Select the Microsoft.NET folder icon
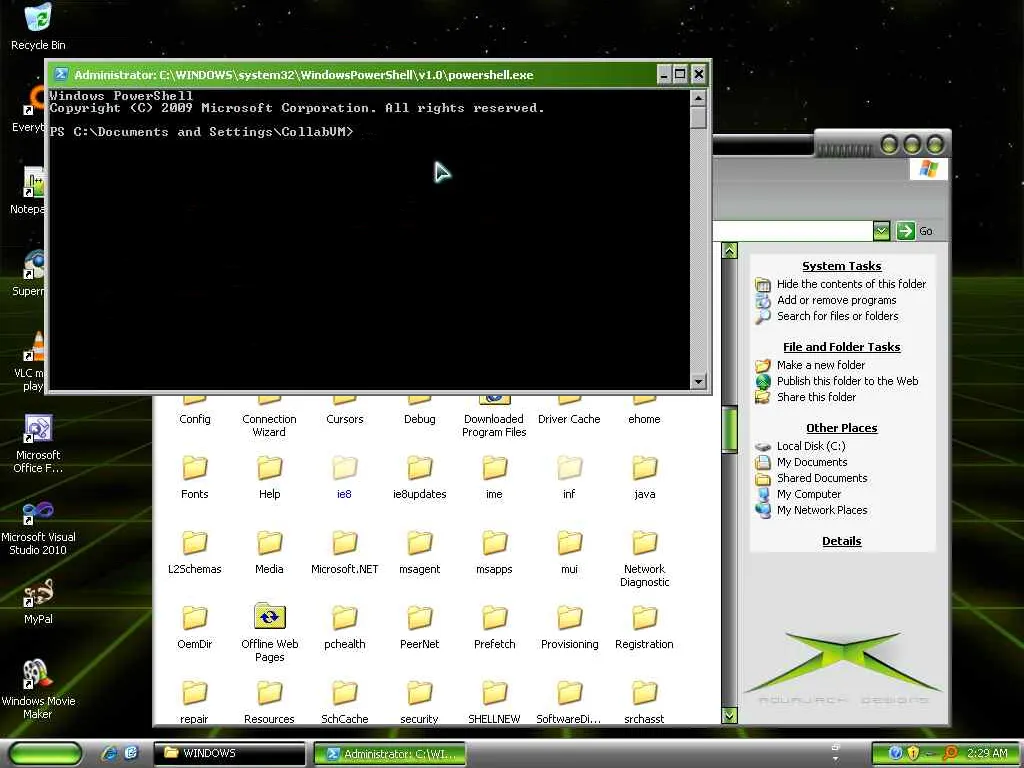The height and width of the screenshot is (768, 1024). click(344, 543)
